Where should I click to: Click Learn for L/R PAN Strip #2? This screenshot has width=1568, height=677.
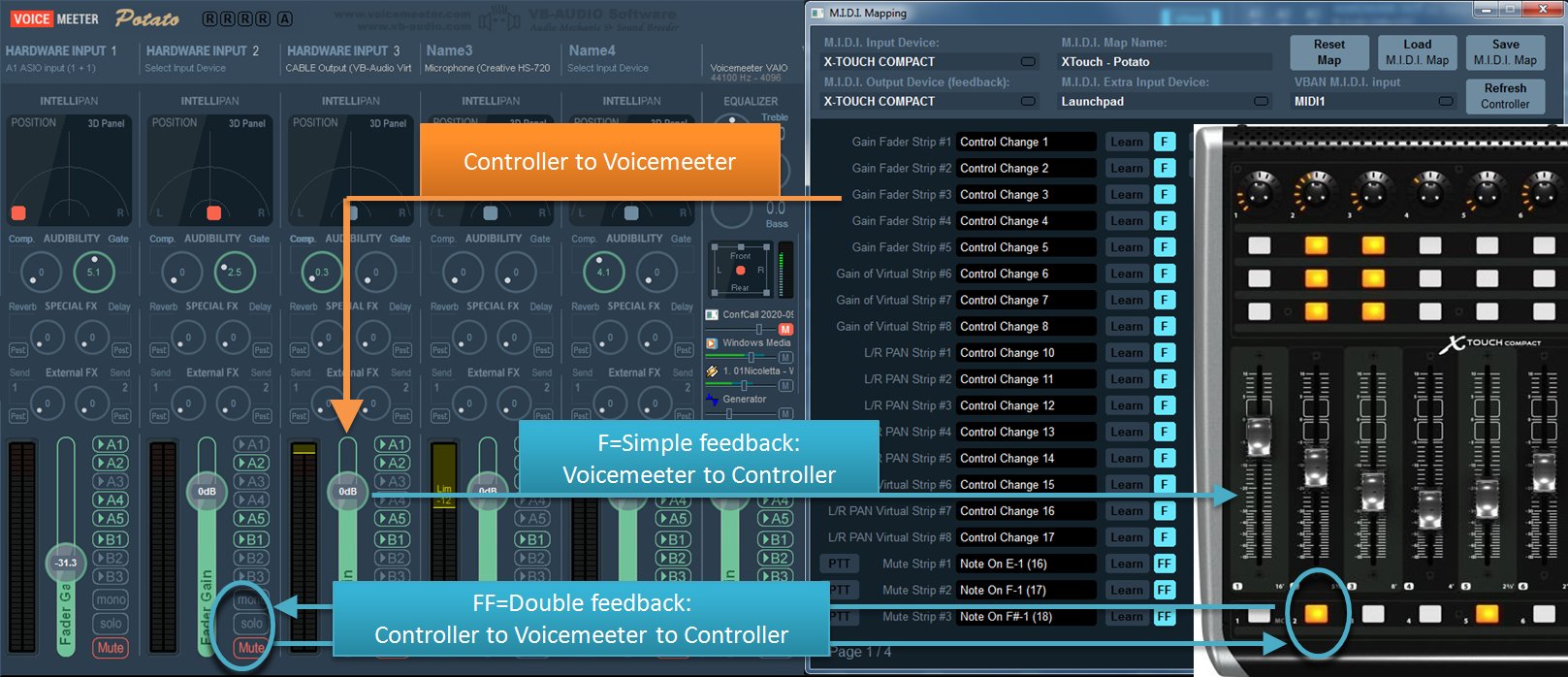click(x=1127, y=379)
